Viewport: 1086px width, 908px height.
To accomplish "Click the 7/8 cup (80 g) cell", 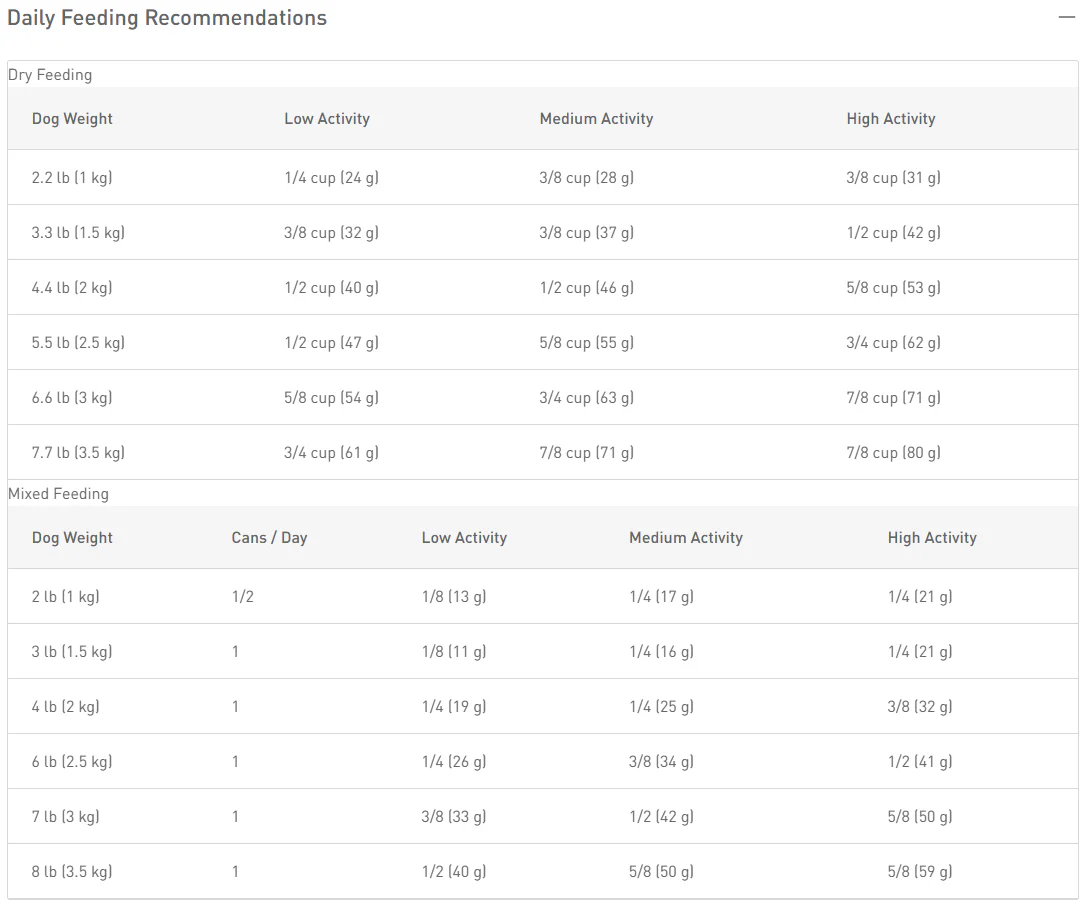I will [x=893, y=452].
